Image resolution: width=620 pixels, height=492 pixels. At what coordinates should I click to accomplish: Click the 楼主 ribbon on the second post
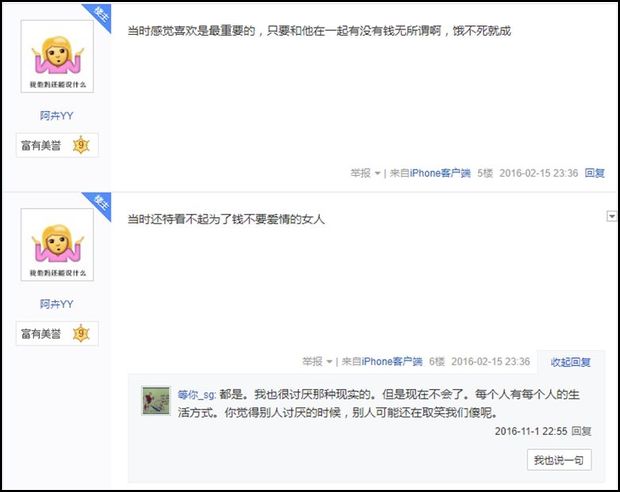point(98,206)
